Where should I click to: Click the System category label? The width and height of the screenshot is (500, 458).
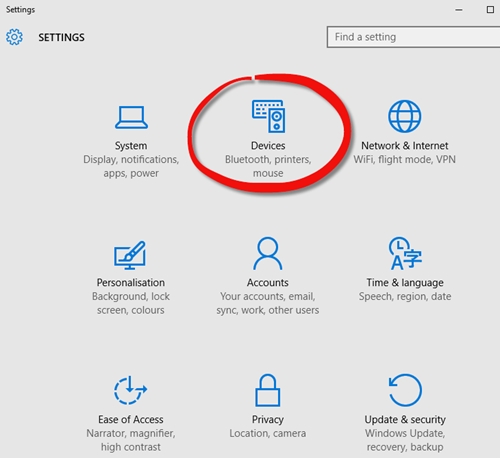[131, 146]
